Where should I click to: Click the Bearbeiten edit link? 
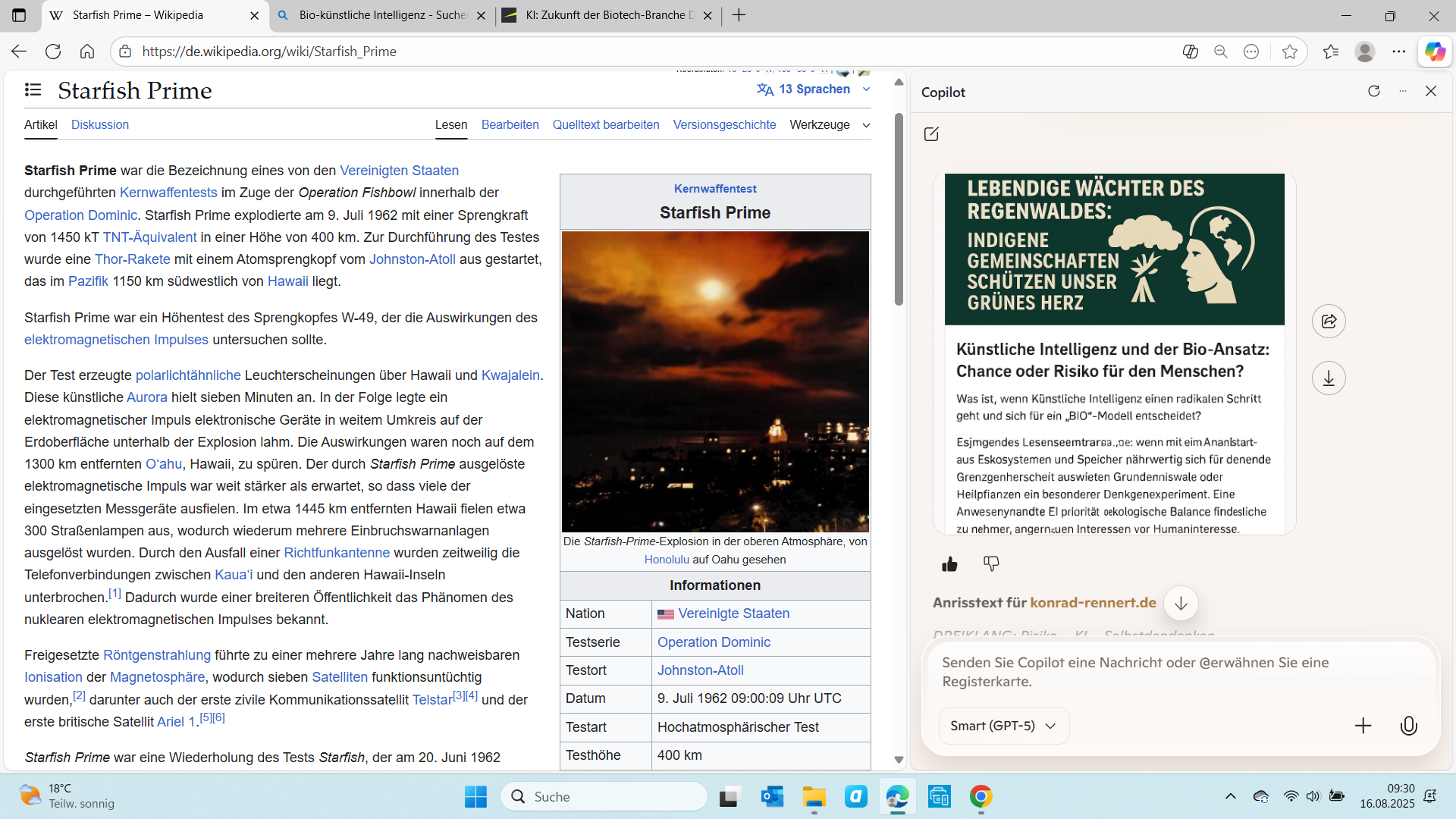pyautogui.click(x=510, y=125)
